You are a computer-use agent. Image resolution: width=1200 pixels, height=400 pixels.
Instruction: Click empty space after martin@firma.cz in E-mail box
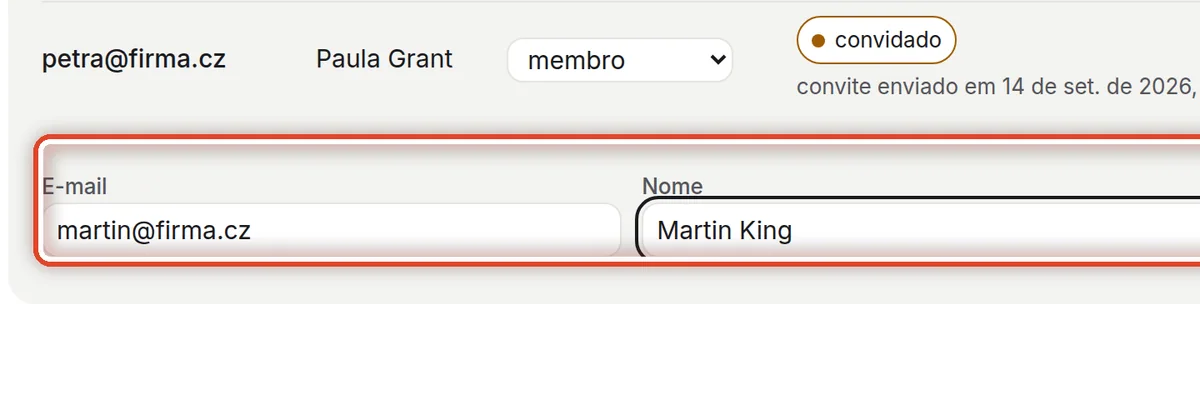[x=435, y=231]
